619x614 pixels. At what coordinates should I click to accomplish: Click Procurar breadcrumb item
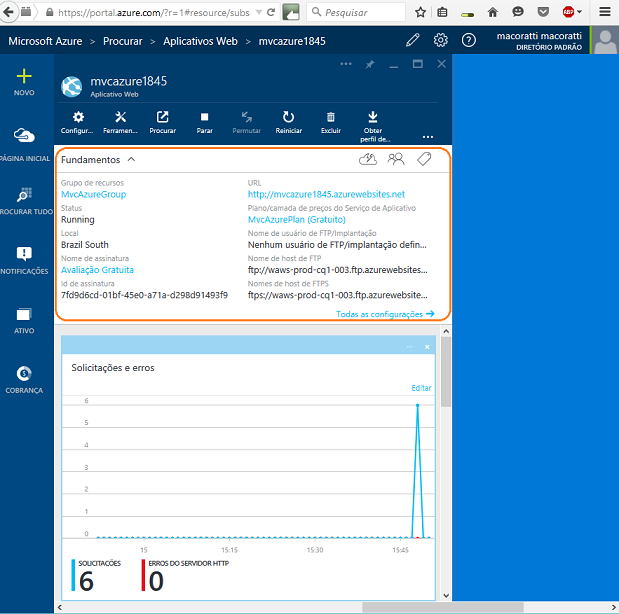[123, 41]
